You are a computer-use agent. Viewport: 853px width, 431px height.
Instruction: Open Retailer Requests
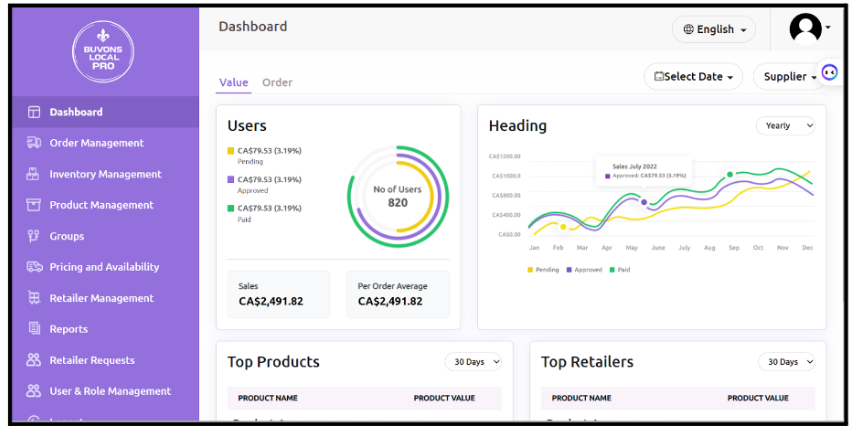105,360
